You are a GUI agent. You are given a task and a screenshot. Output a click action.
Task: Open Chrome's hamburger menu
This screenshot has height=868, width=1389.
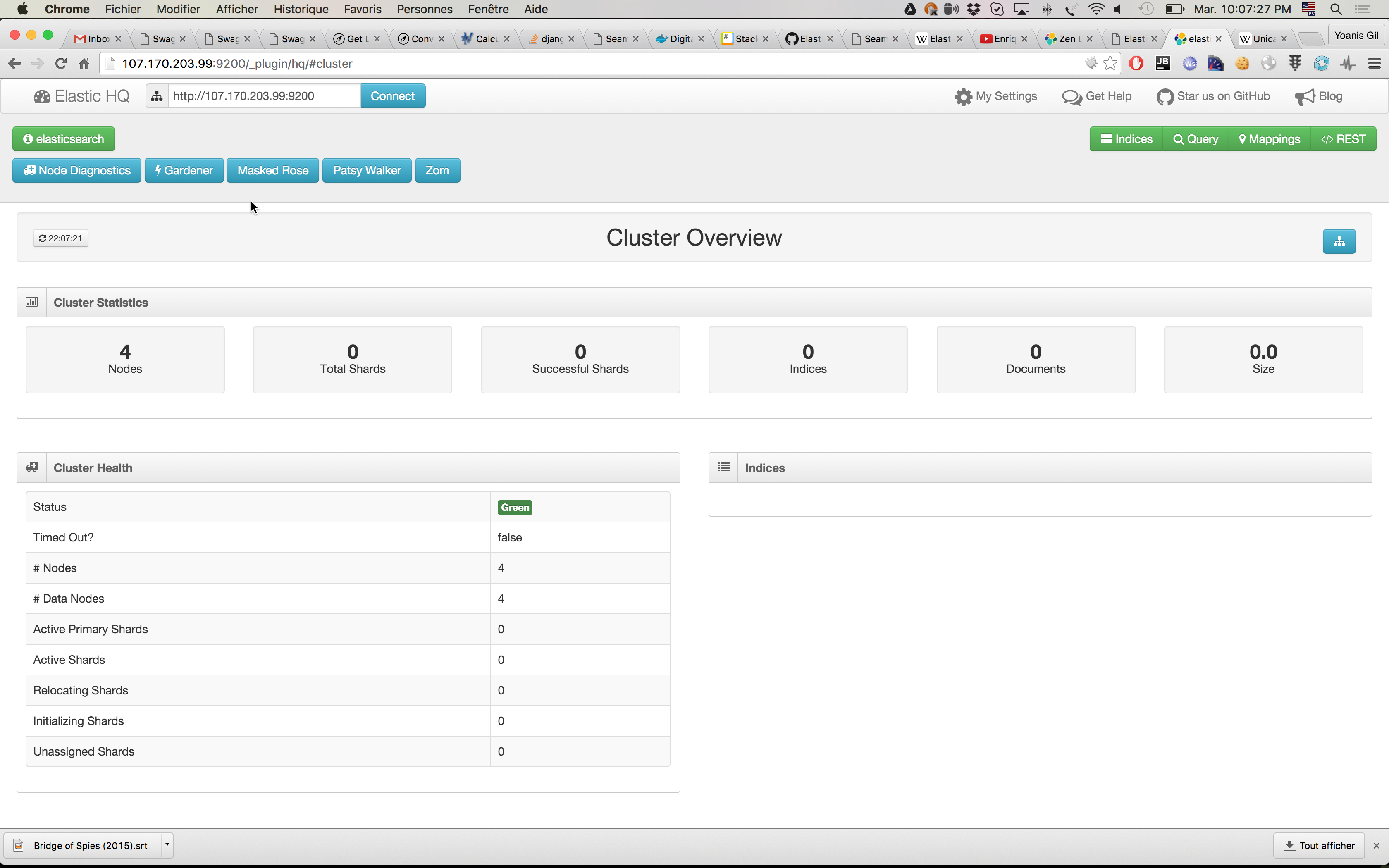pyautogui.click(x=1374, y=64)
